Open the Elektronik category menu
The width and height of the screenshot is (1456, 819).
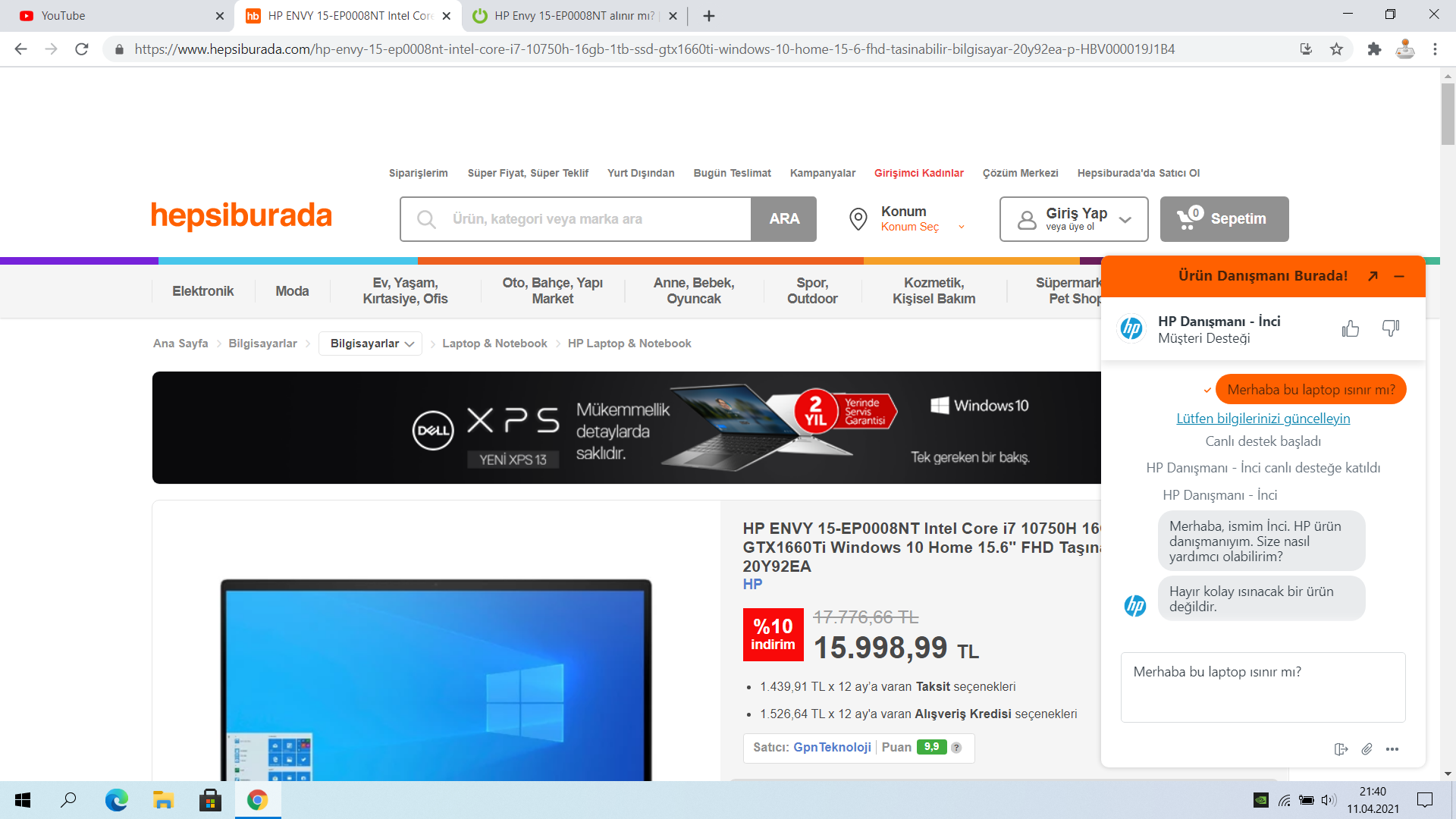tap(202, 291)
